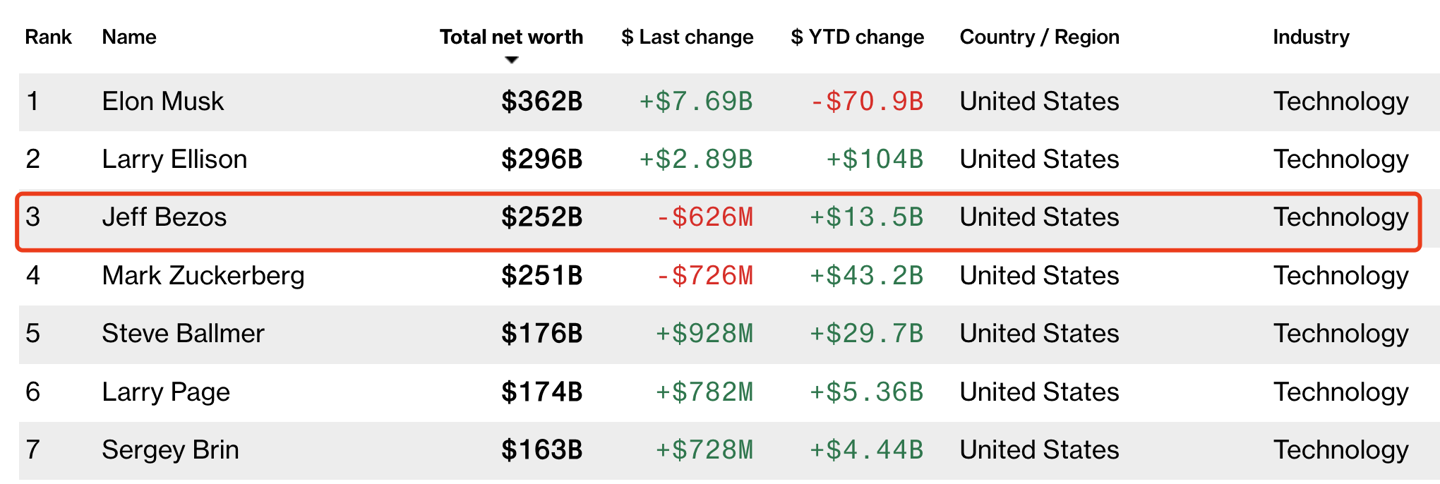Open Mark Zuckerberg's profile
This screenshot has width=1440, height=484.
pos(203,275)
